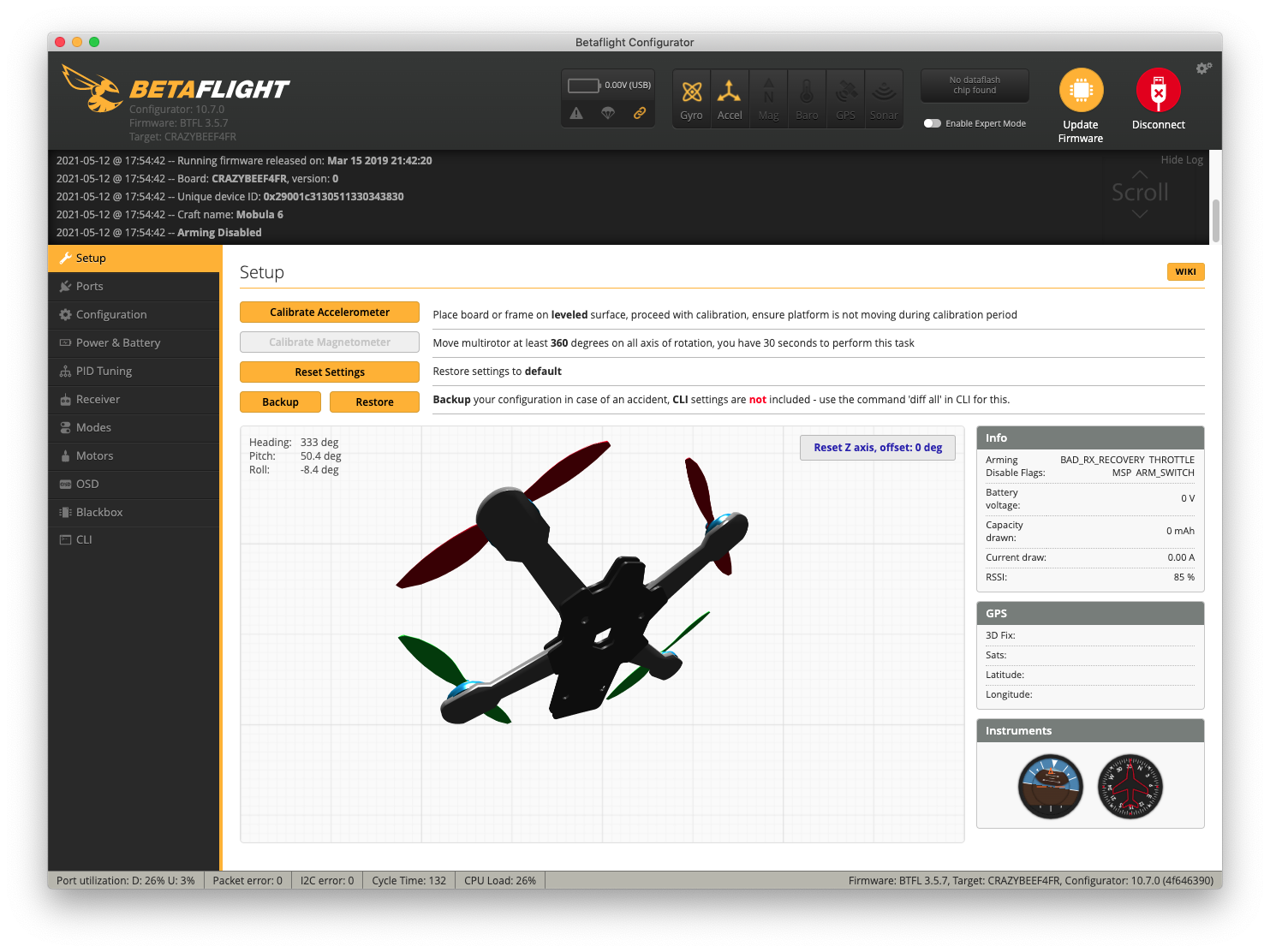Image resolution: width=1270 pixels, height=952 pixels.
Task: Click the Current draw 0.00 A value
Action: pos(1181,558)
